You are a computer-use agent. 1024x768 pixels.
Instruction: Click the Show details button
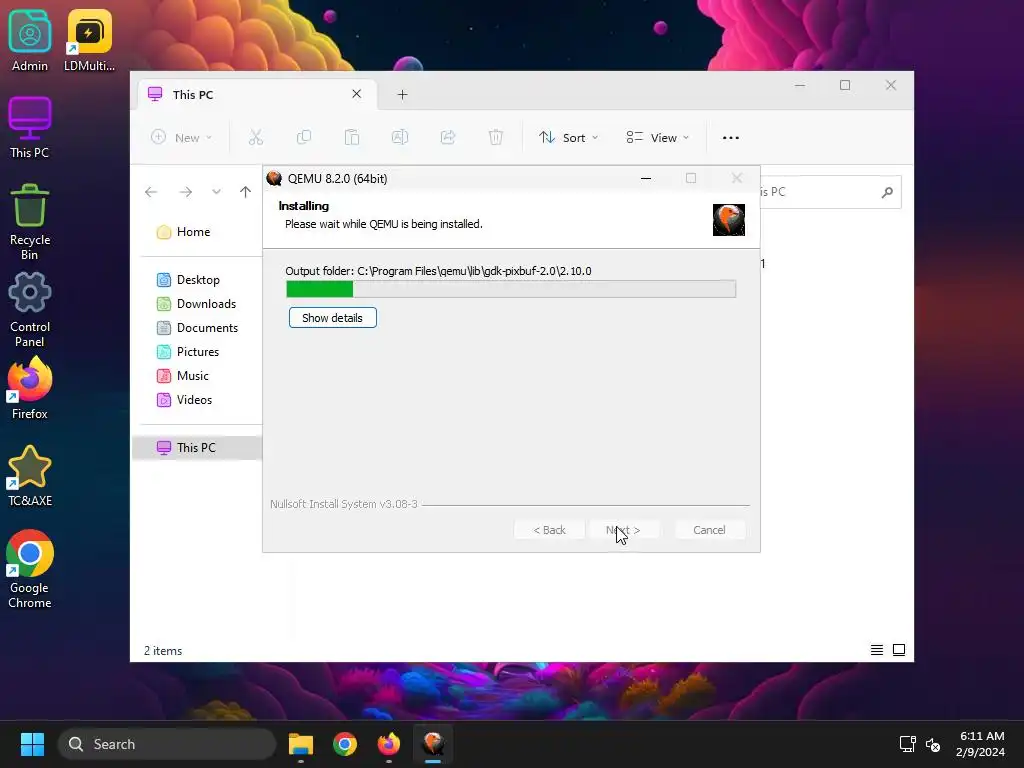(x=332, y=318)
